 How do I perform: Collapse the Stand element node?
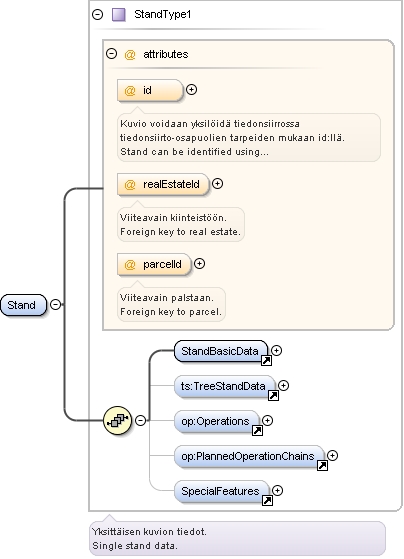pos(56,304)
